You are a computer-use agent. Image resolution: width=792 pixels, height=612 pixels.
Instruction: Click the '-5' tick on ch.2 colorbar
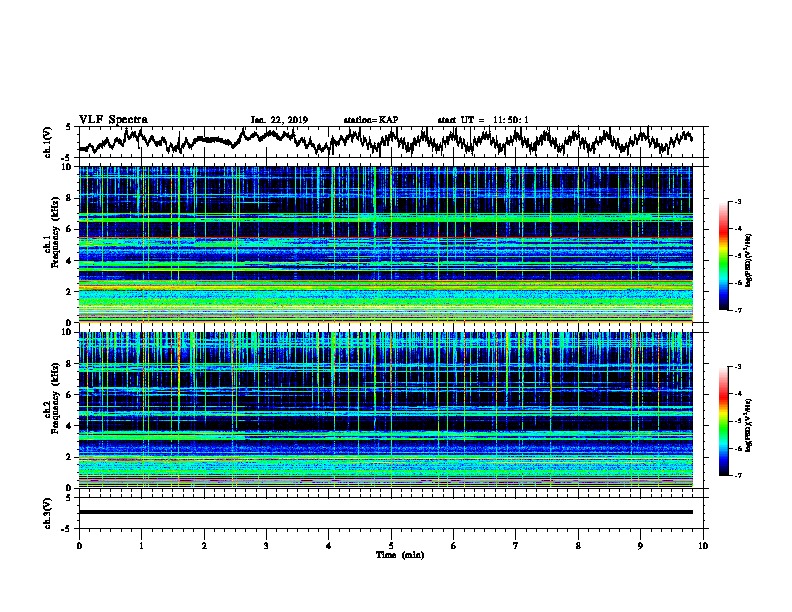click(x=737, y=421)
